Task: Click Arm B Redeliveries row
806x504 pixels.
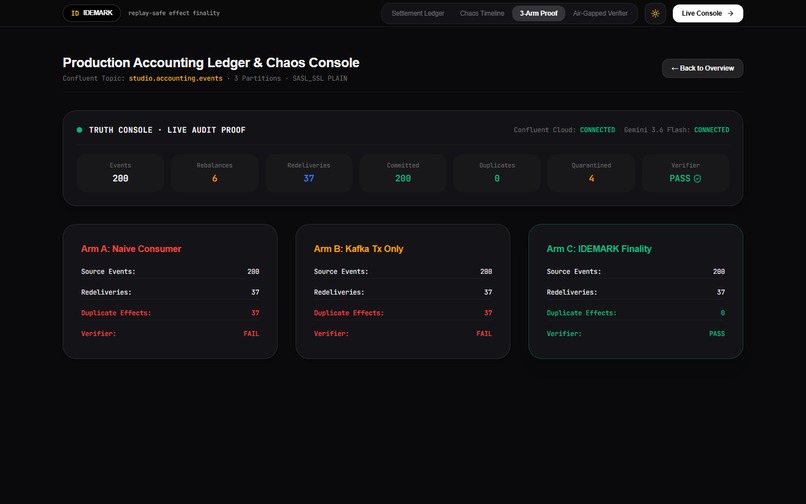Action: 403,292
